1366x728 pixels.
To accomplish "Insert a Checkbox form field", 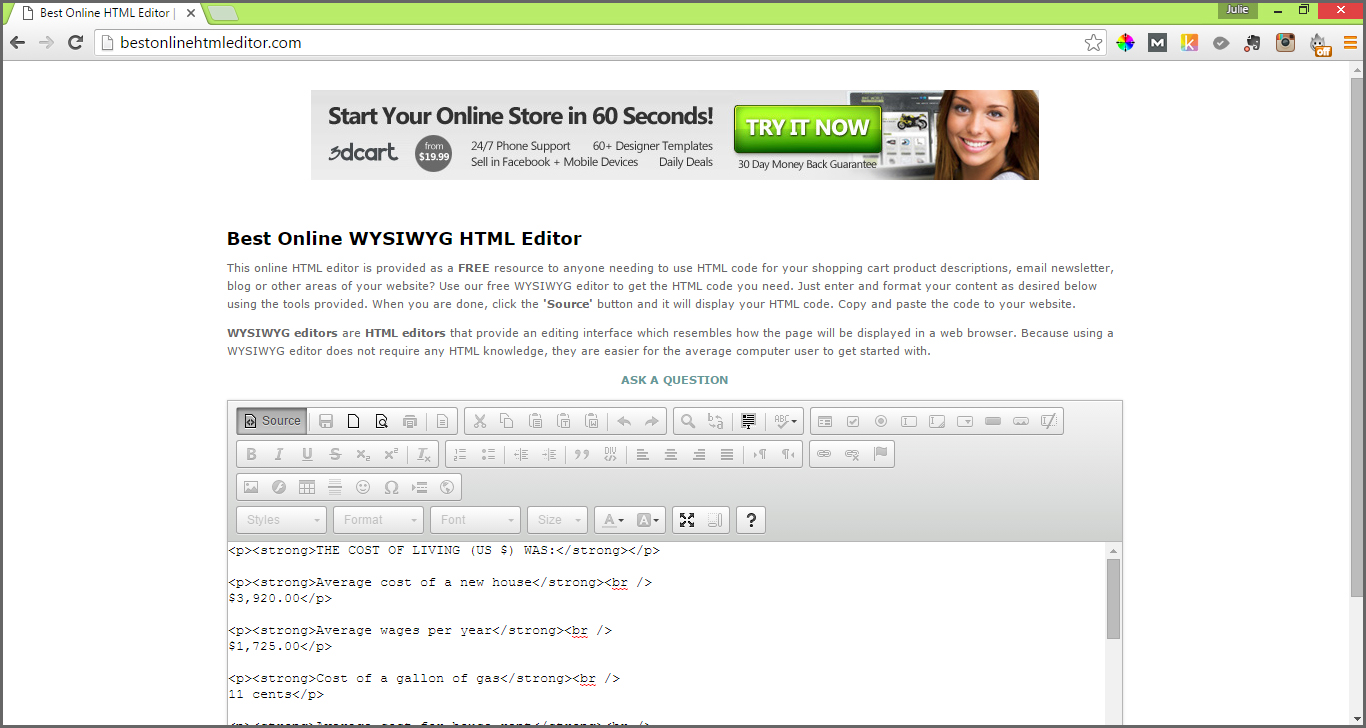I will point(853,421).
